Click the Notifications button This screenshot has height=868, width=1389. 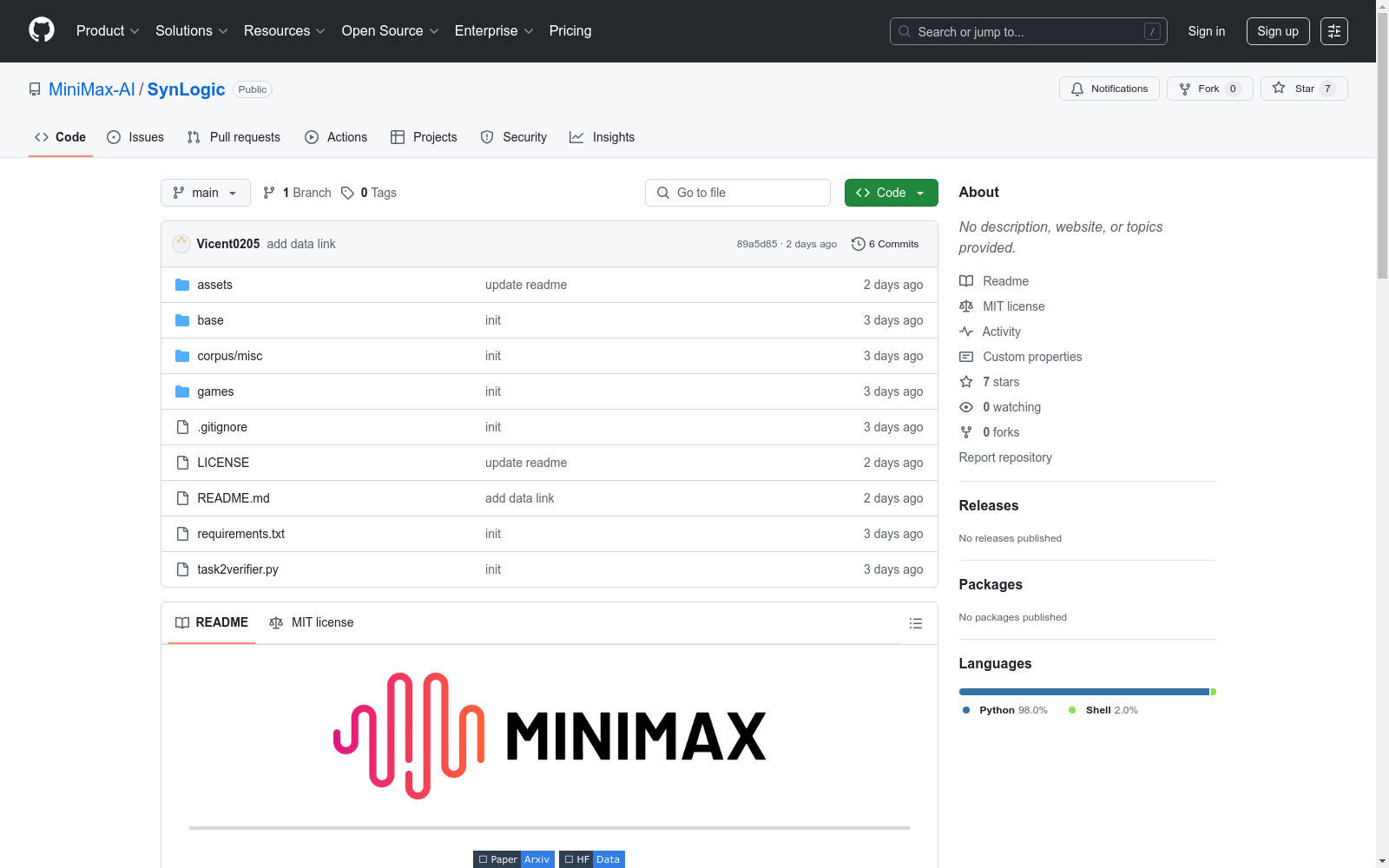tap(1109, 89)
